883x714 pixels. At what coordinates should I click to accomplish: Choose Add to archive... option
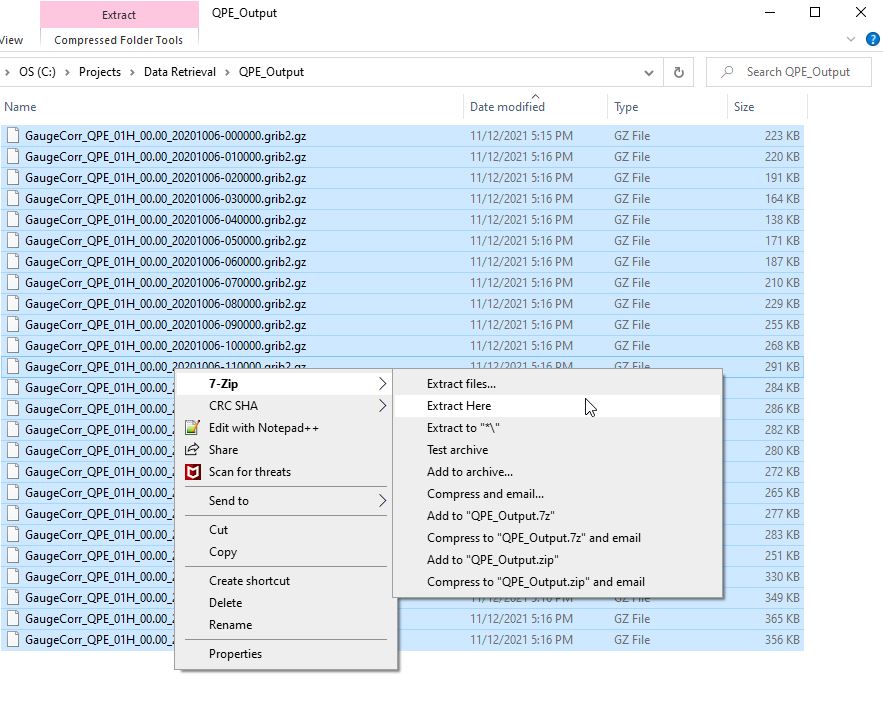(x=558, y=472)
